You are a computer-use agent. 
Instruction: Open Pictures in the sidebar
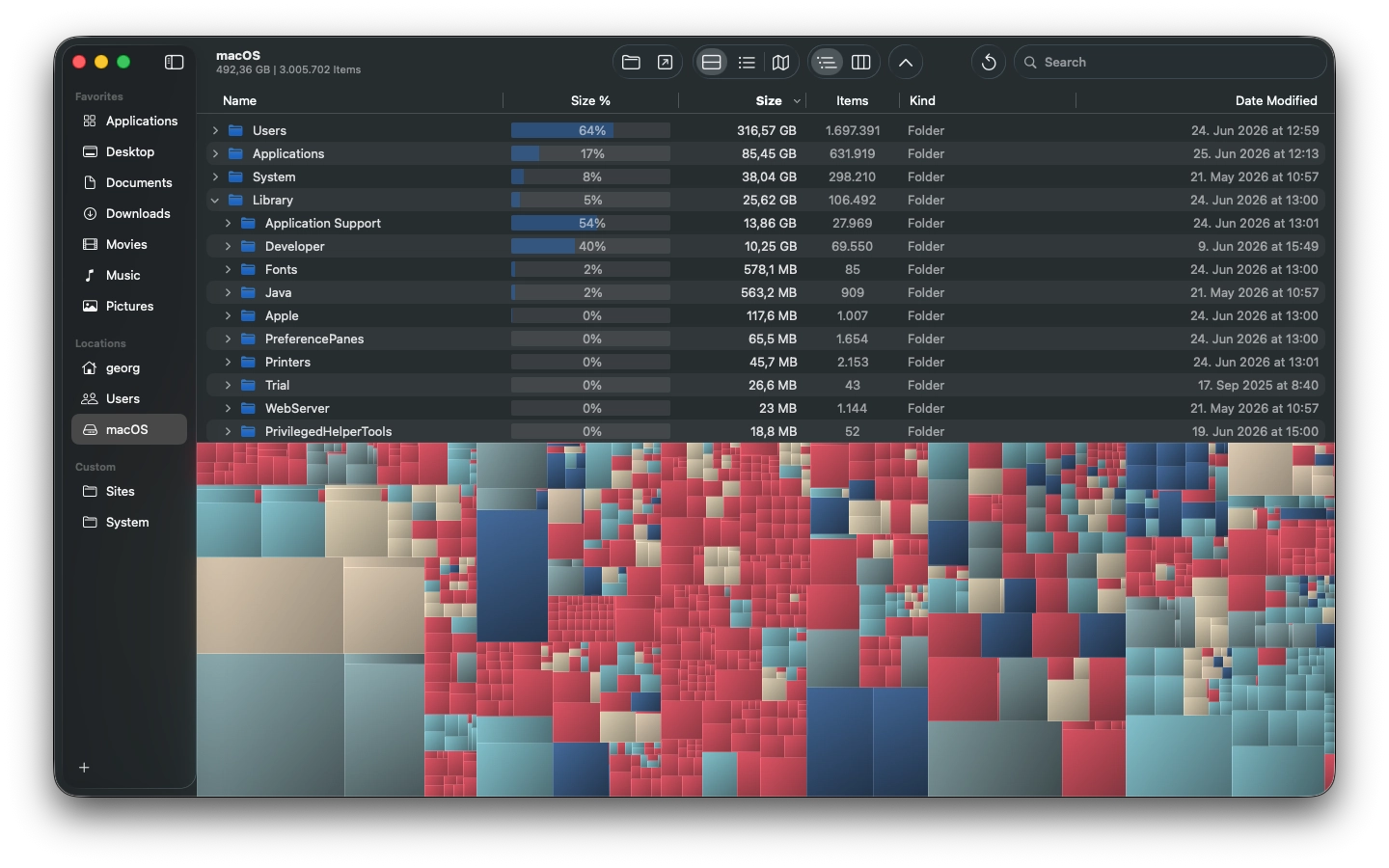(x=129, y=306)
